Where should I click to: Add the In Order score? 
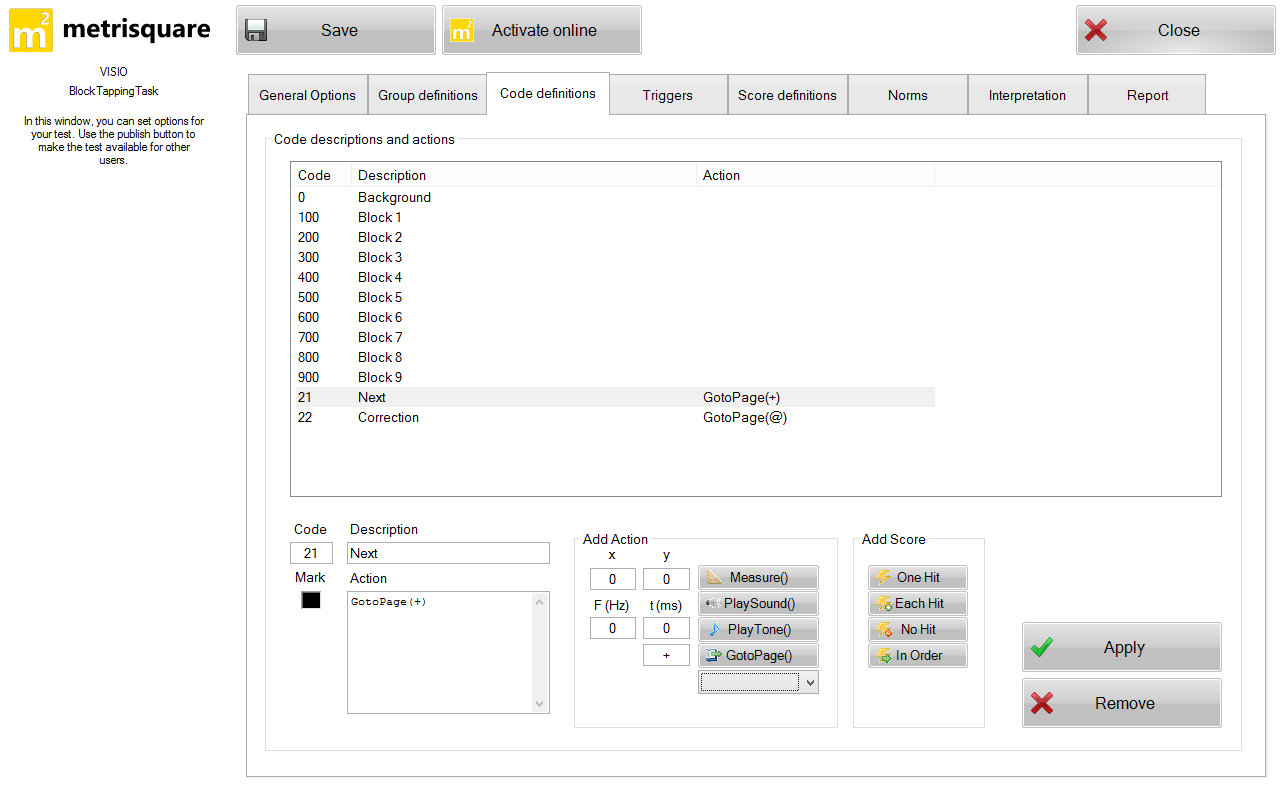coord(917,655)
